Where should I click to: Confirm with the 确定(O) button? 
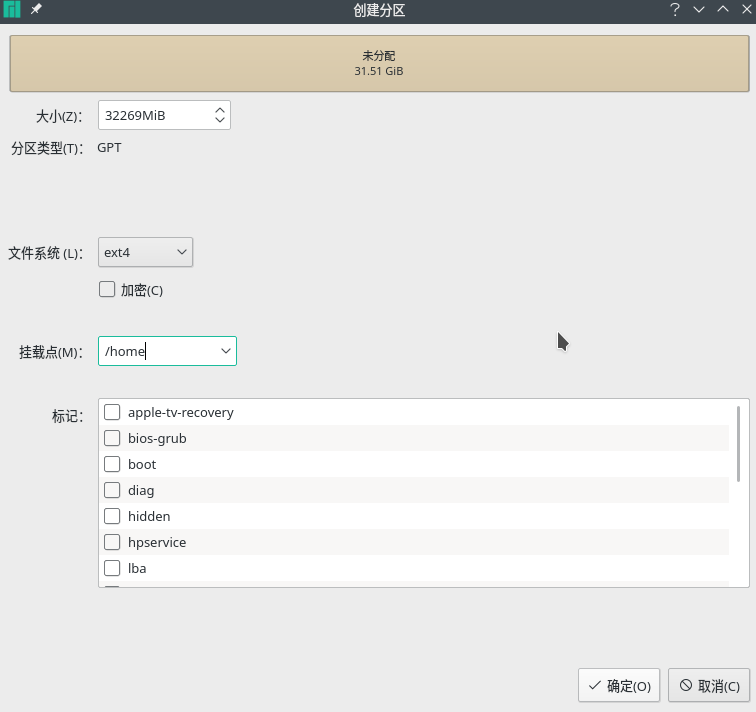(619, 685)
